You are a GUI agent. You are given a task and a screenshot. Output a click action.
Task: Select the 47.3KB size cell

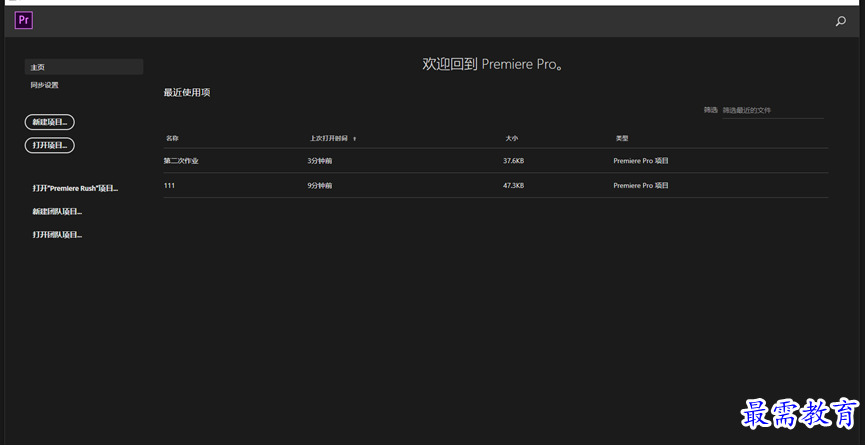514,186
